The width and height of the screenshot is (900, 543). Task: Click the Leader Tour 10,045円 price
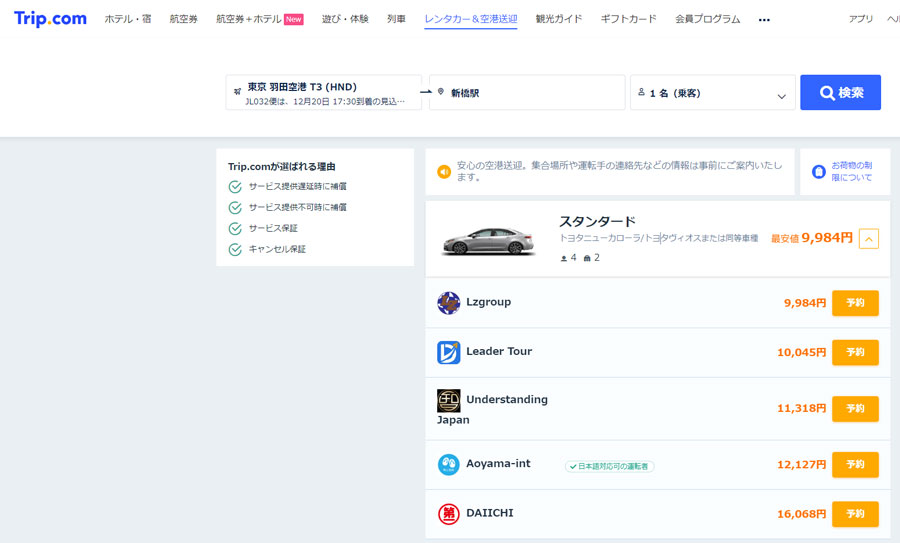pos(801,352)
